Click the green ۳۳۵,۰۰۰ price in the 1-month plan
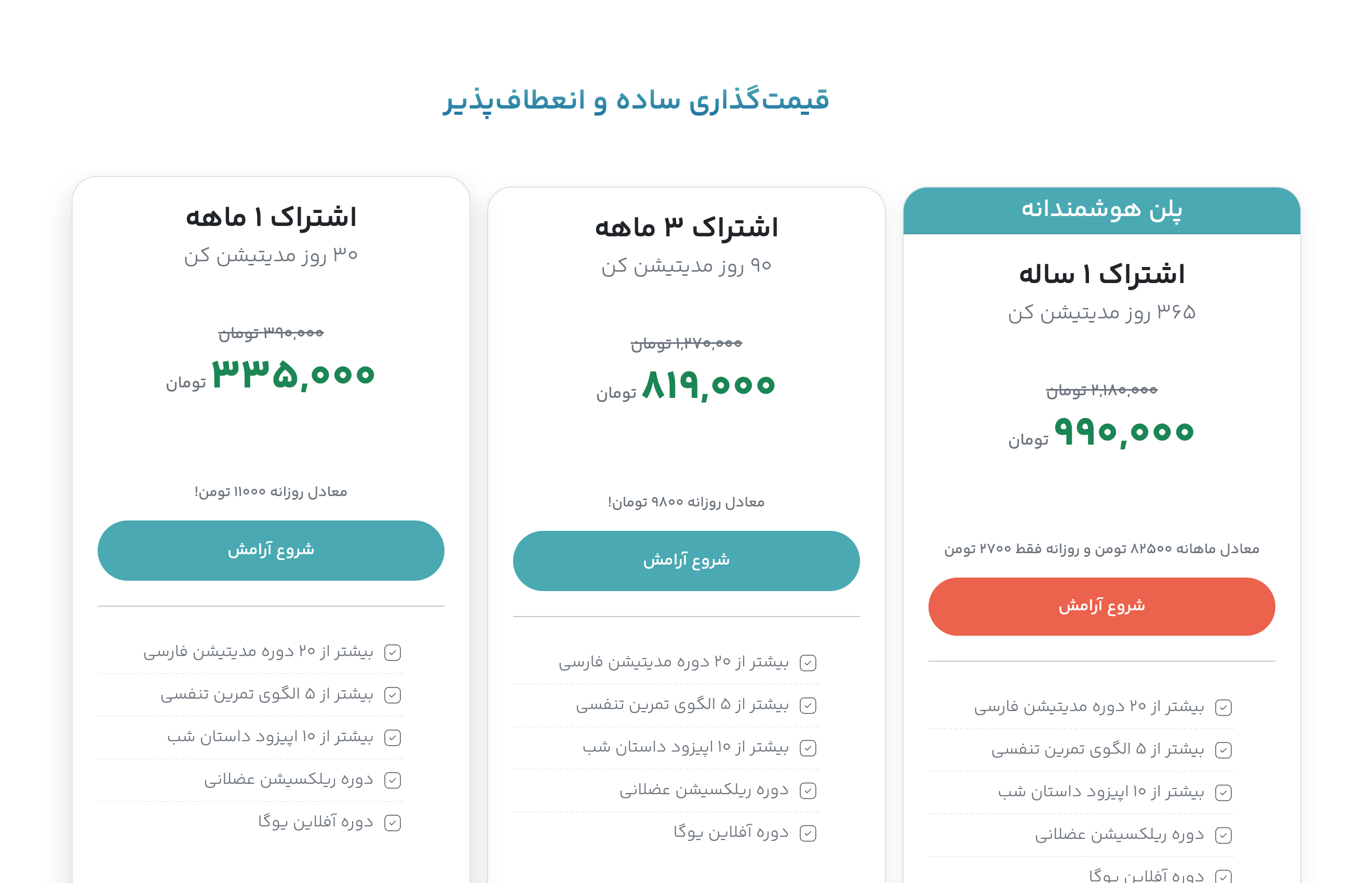The image size is (1372, 883). coord(293,374)
